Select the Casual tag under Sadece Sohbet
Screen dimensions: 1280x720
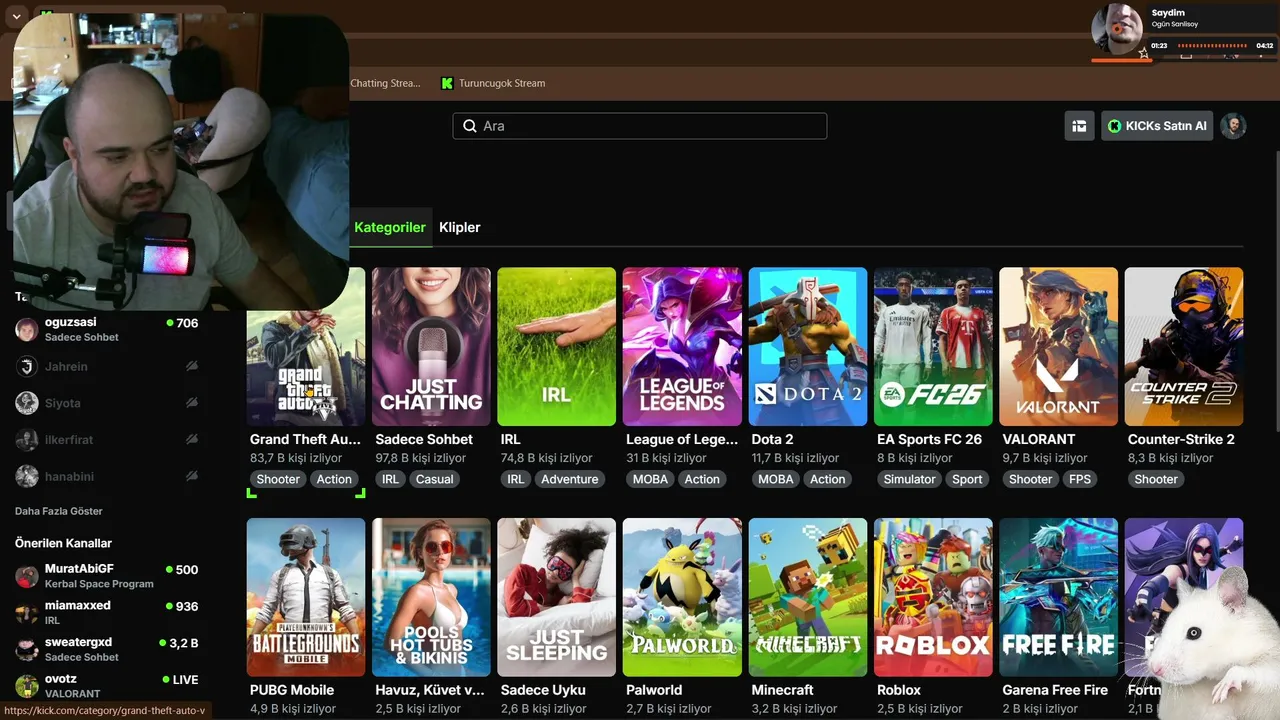435,479
